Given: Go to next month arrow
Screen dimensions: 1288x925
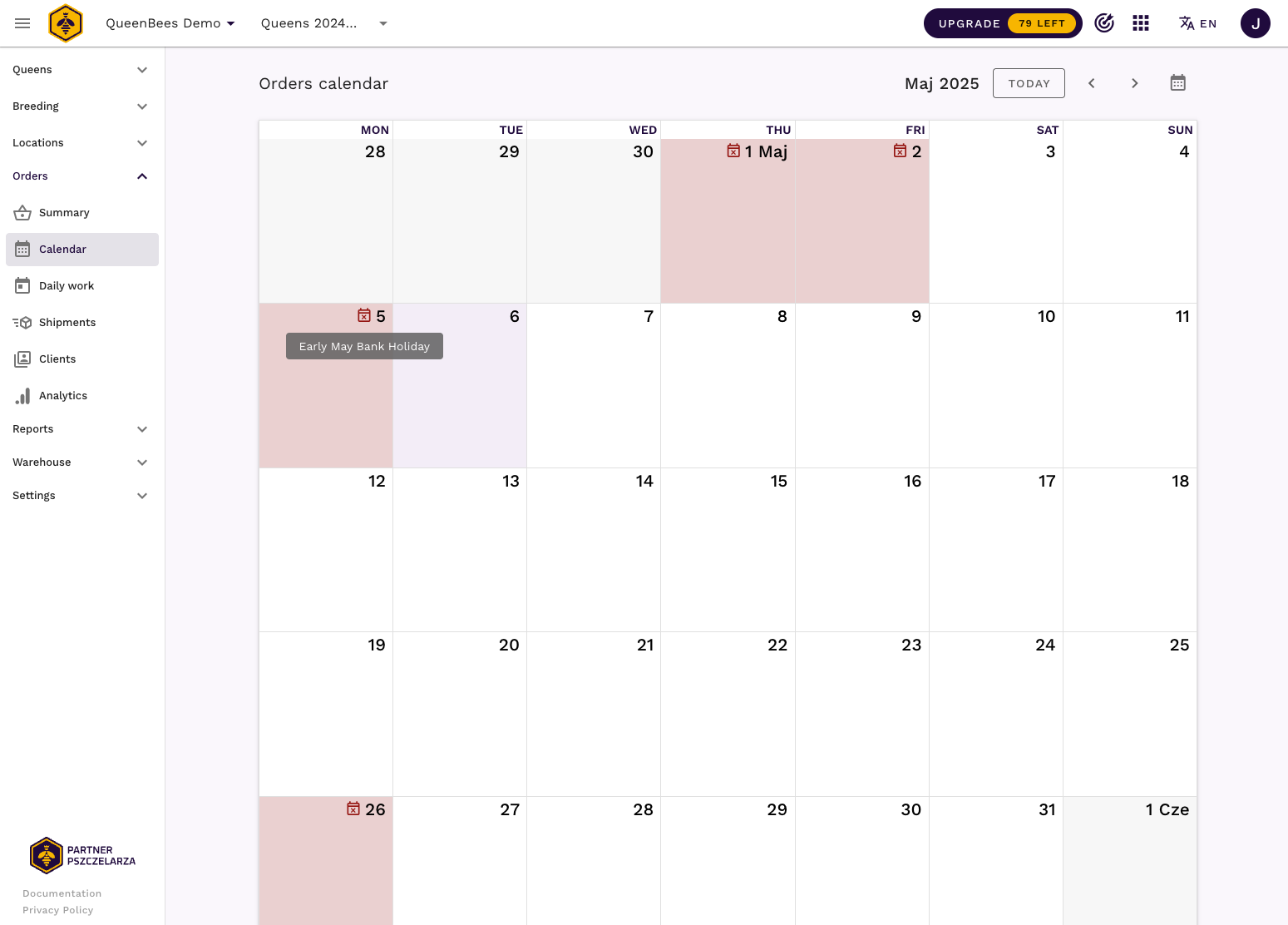Looking at the screenshot, I should [x=1134, y=83].
